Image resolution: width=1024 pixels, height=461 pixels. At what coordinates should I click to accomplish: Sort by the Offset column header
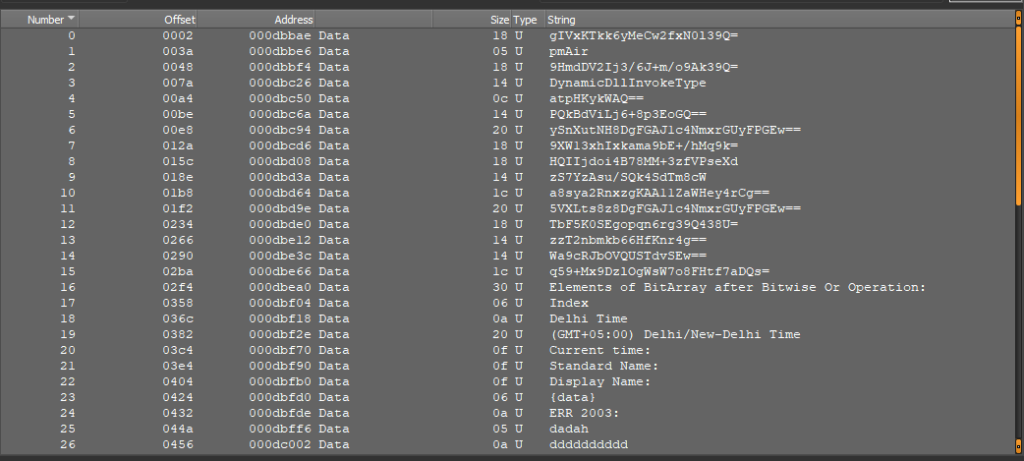(x=180, y=20)
